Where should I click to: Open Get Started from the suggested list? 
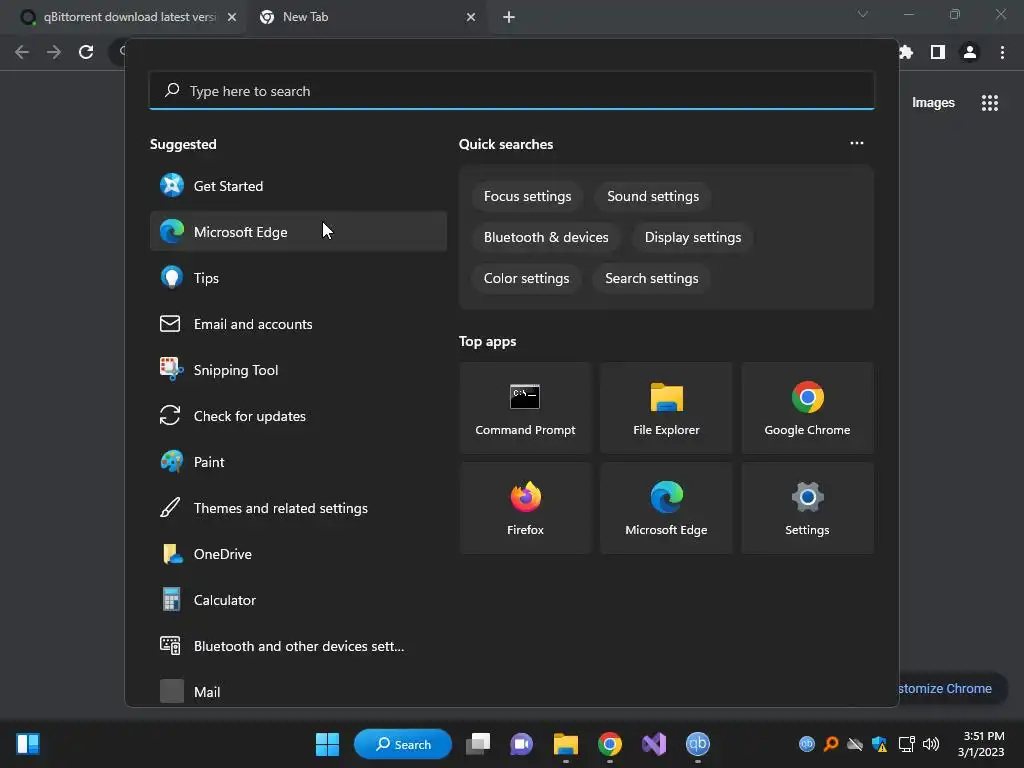(298, 186)
